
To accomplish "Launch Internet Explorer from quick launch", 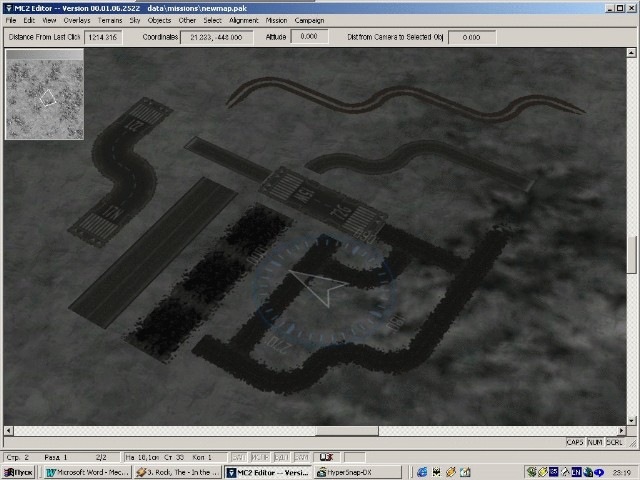I will (422, 472).
